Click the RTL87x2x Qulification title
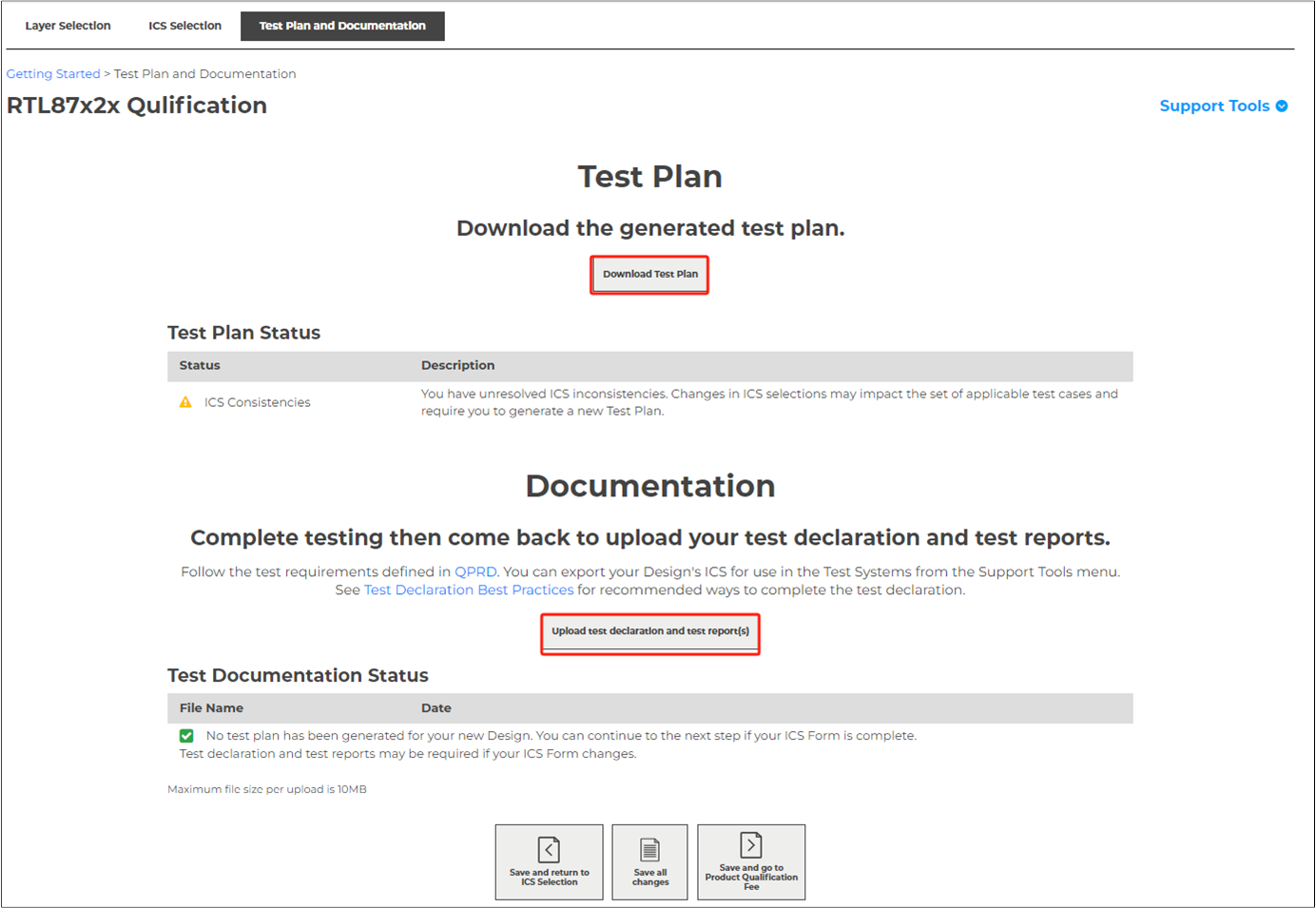Viewport: 1316px width, 908px height. click(137, 106)
